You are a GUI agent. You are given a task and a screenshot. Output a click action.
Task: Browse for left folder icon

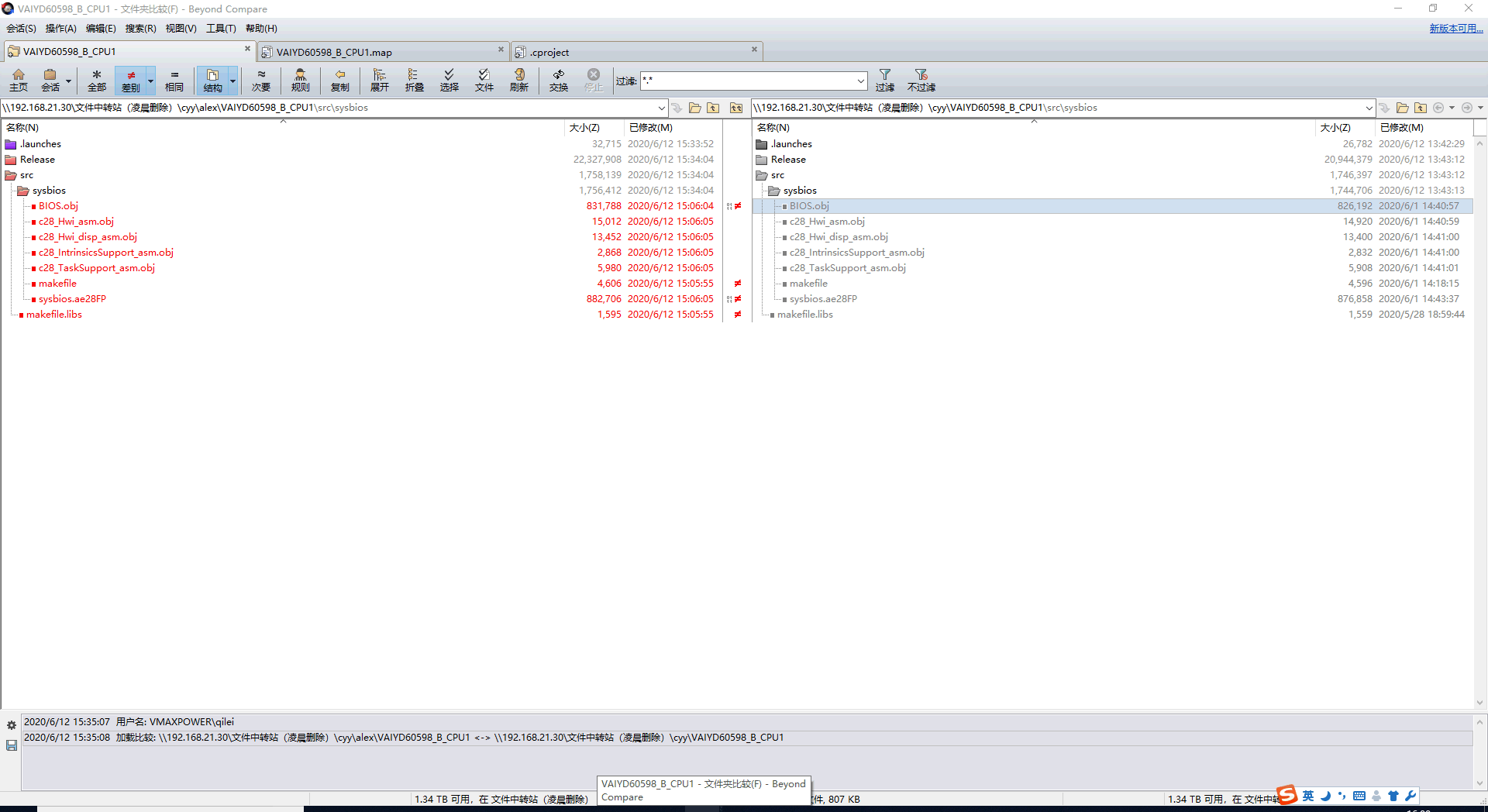(x=694, y=108)
